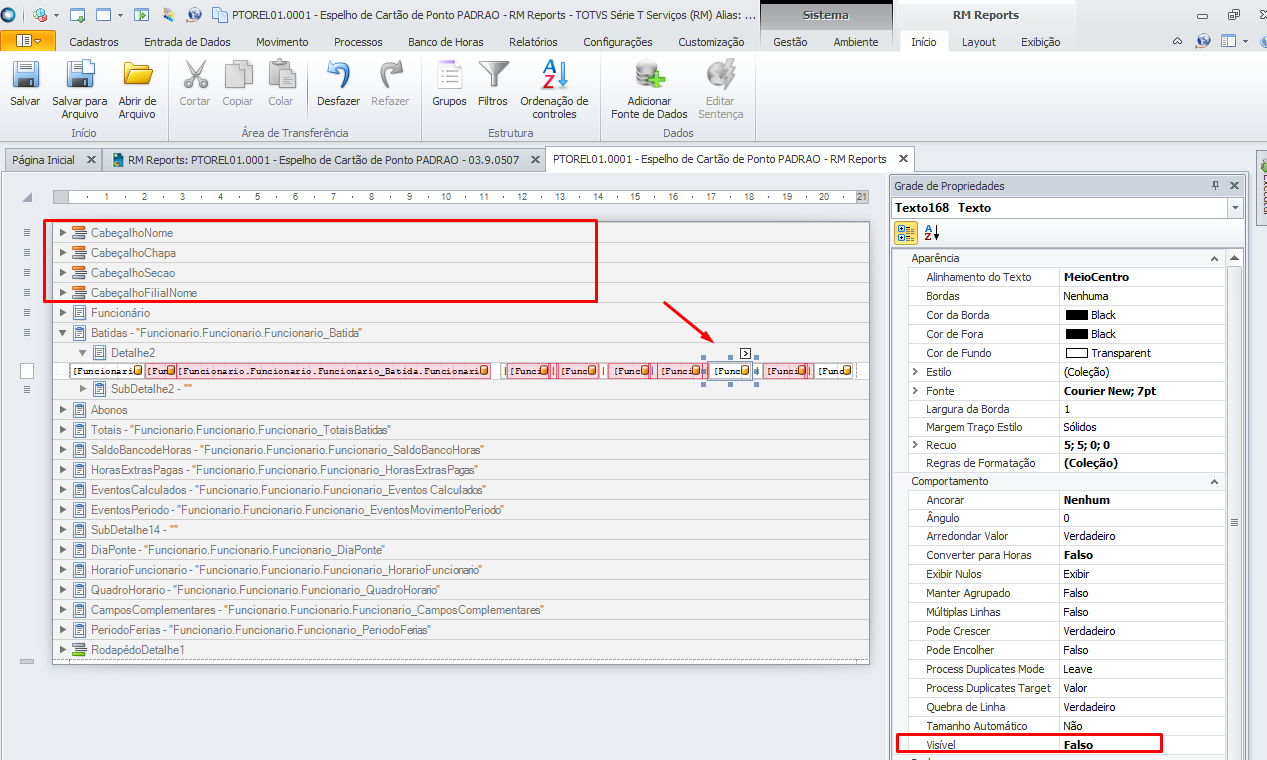1267x760 pixels.
Task: Sort property grid alphabetically
Action: [931, 233]
